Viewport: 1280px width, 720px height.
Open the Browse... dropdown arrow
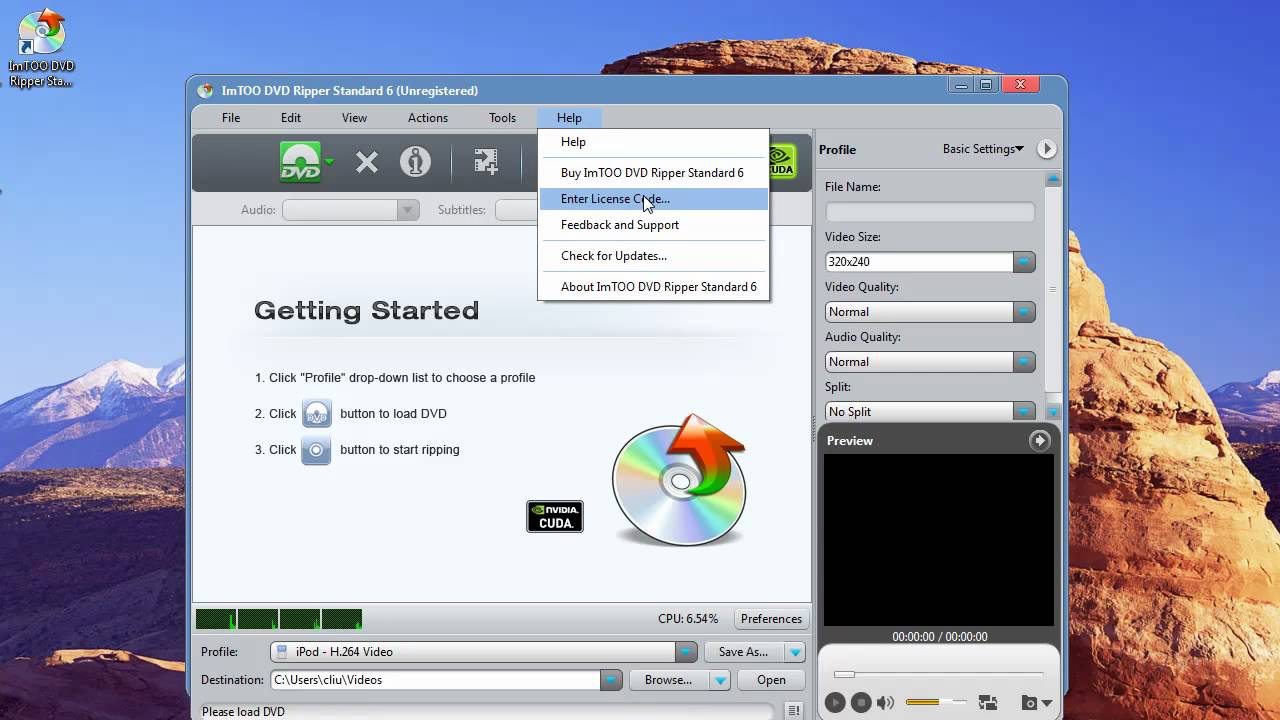click(x=720, y=680)
